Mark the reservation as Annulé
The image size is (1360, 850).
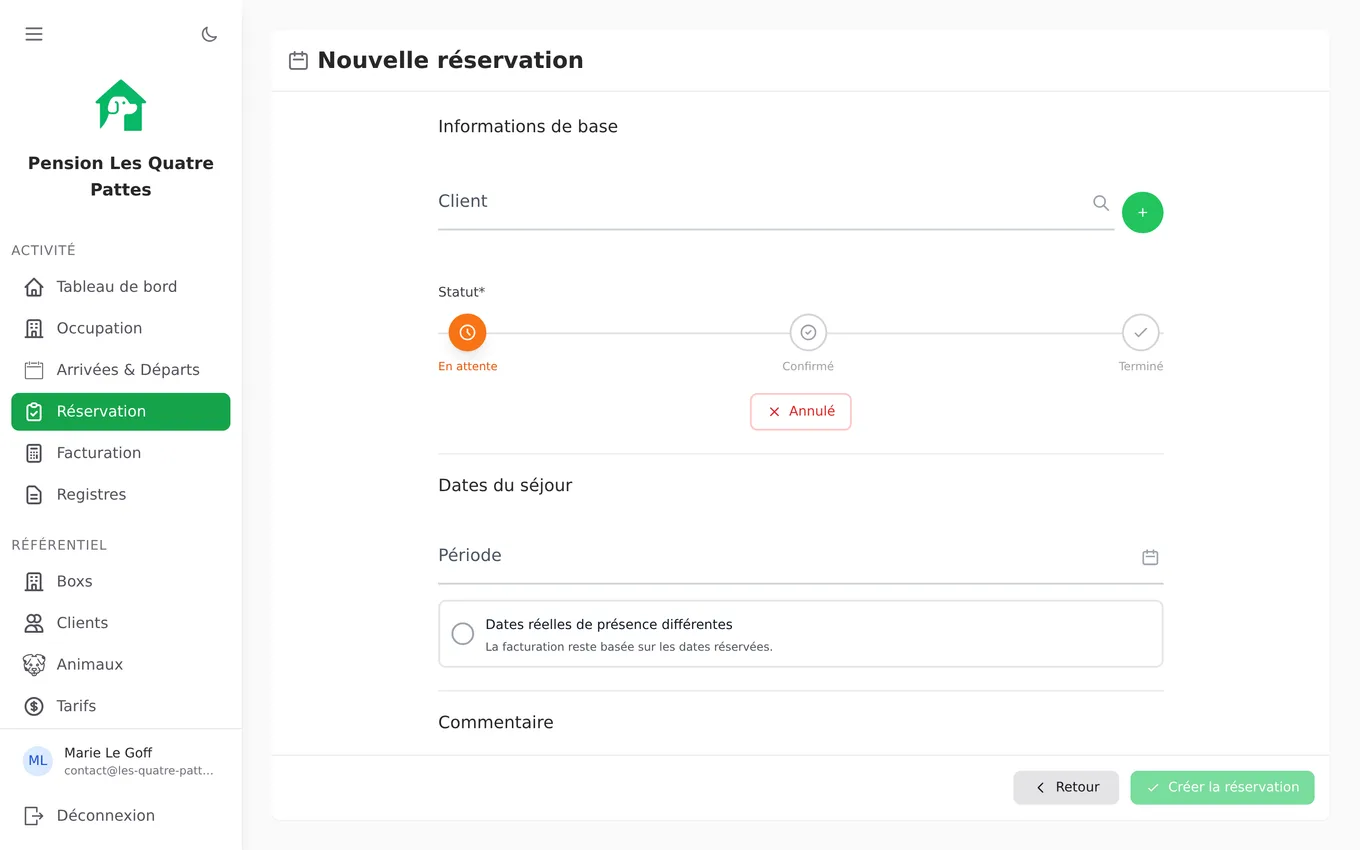(801, 412)
